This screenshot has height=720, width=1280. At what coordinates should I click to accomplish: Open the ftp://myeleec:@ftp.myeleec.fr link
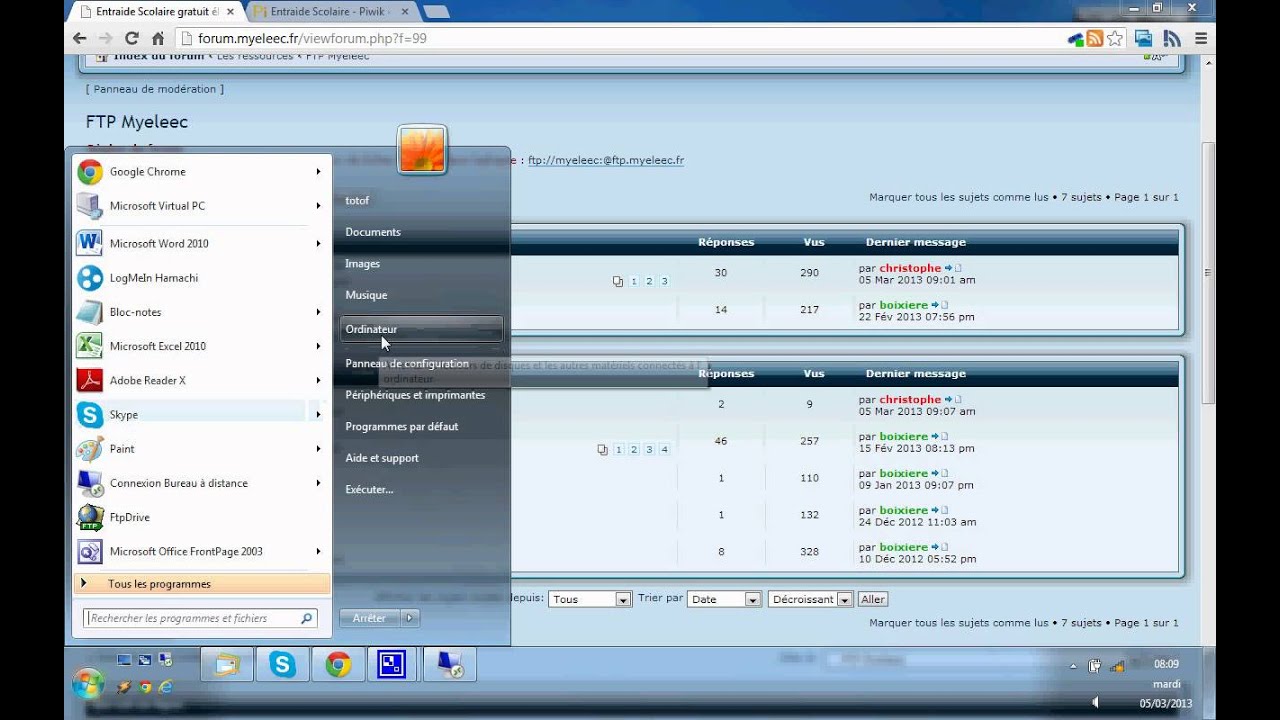[606, 160]
